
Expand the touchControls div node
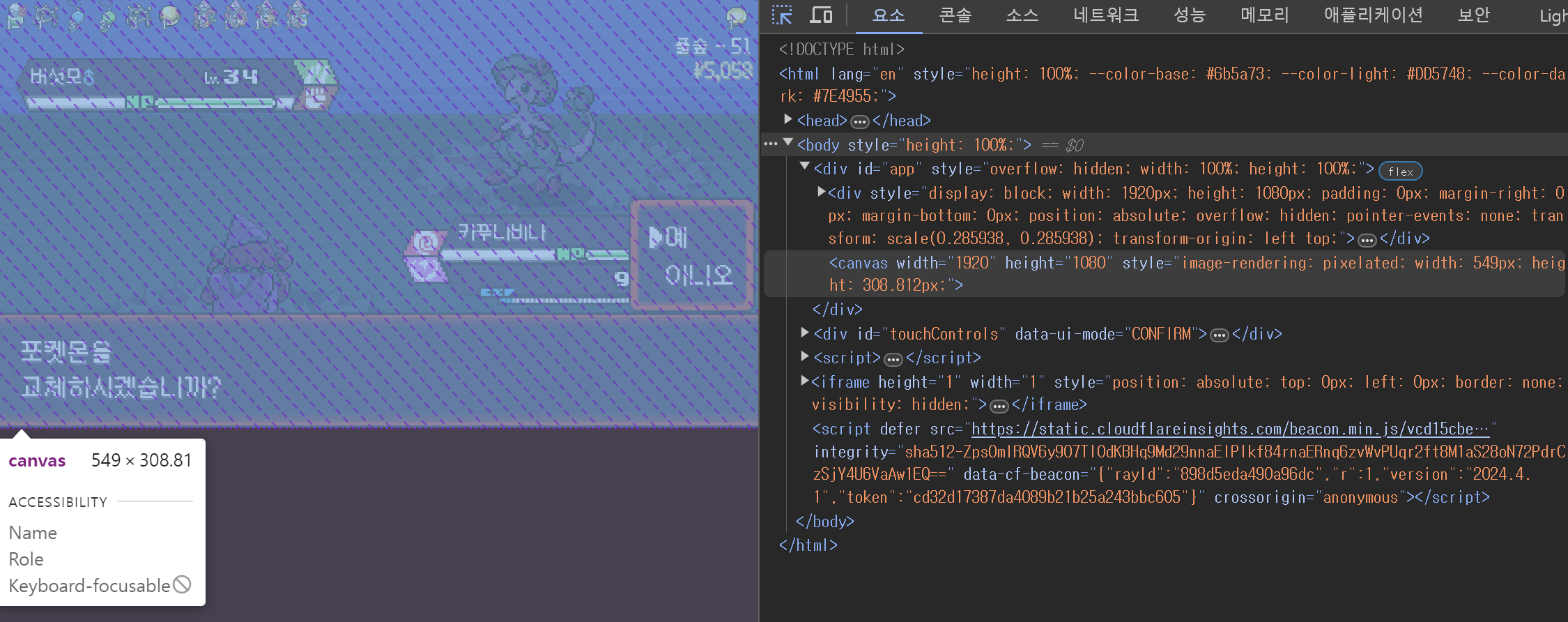tap(805, 332)
